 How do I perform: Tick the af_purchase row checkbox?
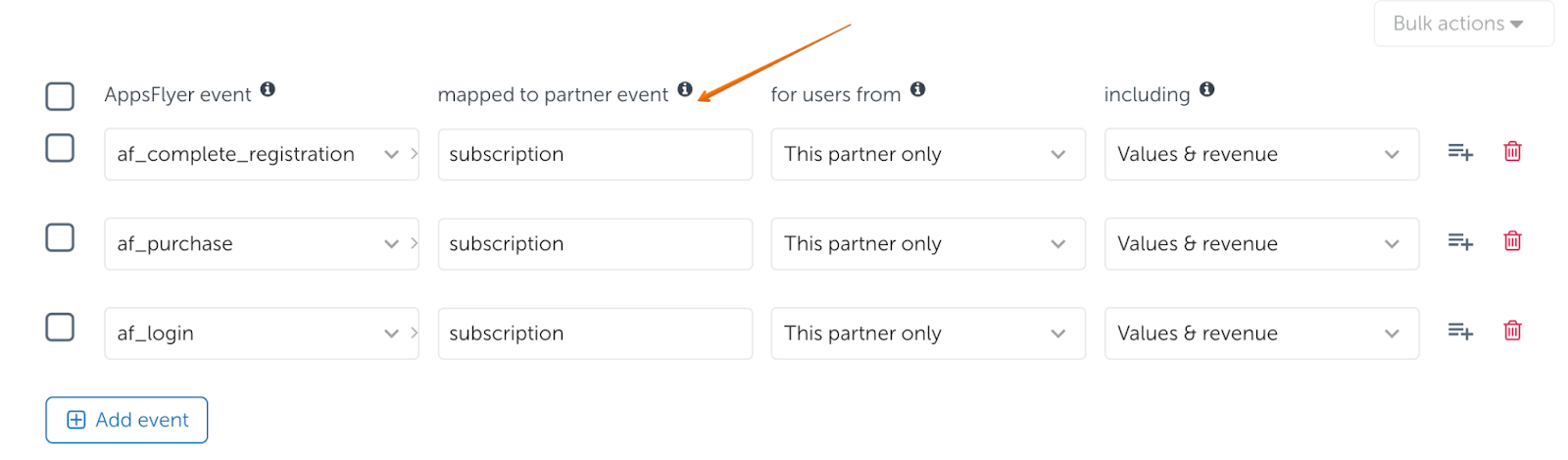(60, 237)
